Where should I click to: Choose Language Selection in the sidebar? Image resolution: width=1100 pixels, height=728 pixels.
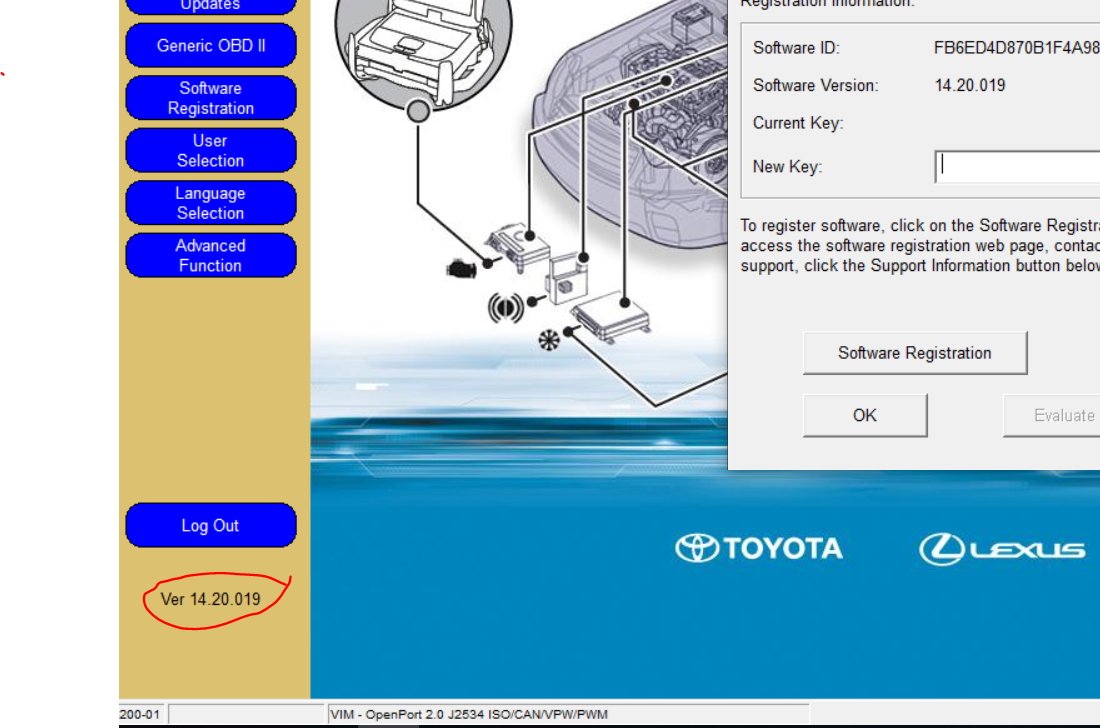click(210, 203)
